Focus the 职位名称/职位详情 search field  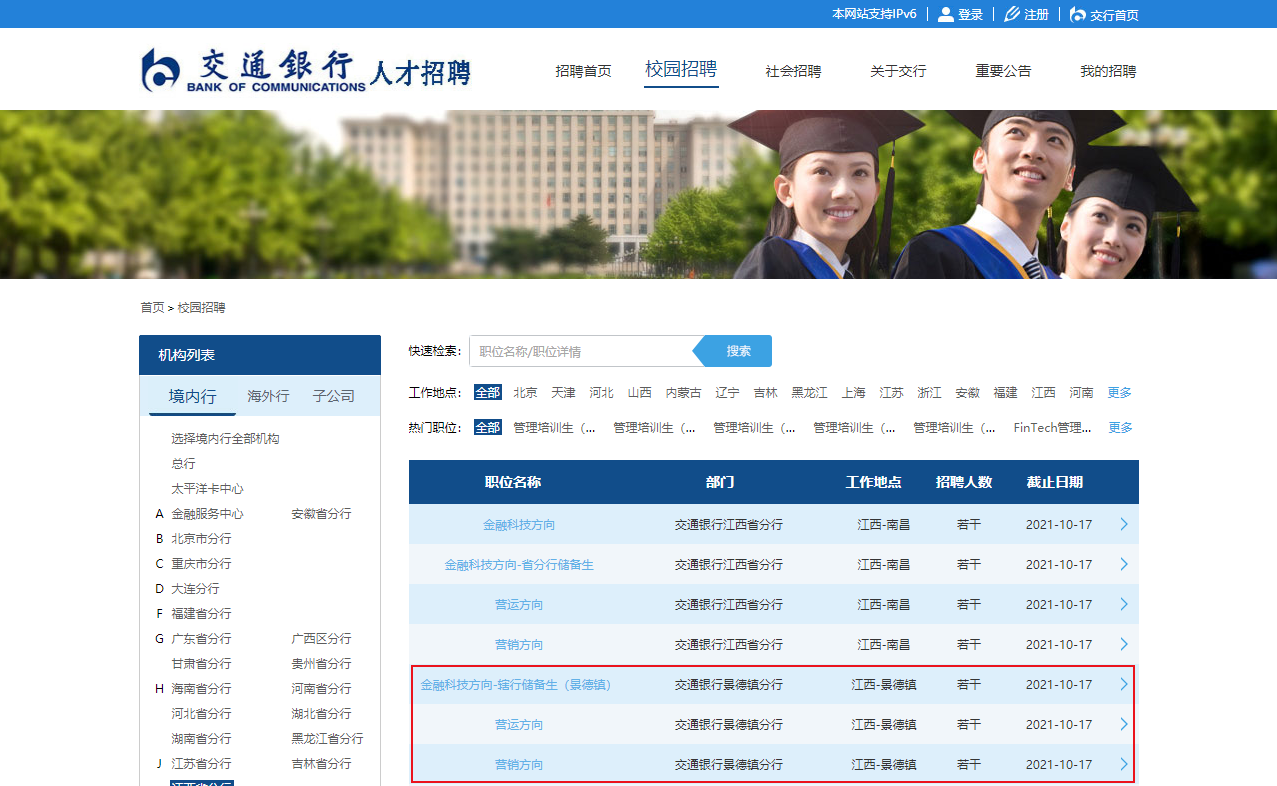click(581, 351)
